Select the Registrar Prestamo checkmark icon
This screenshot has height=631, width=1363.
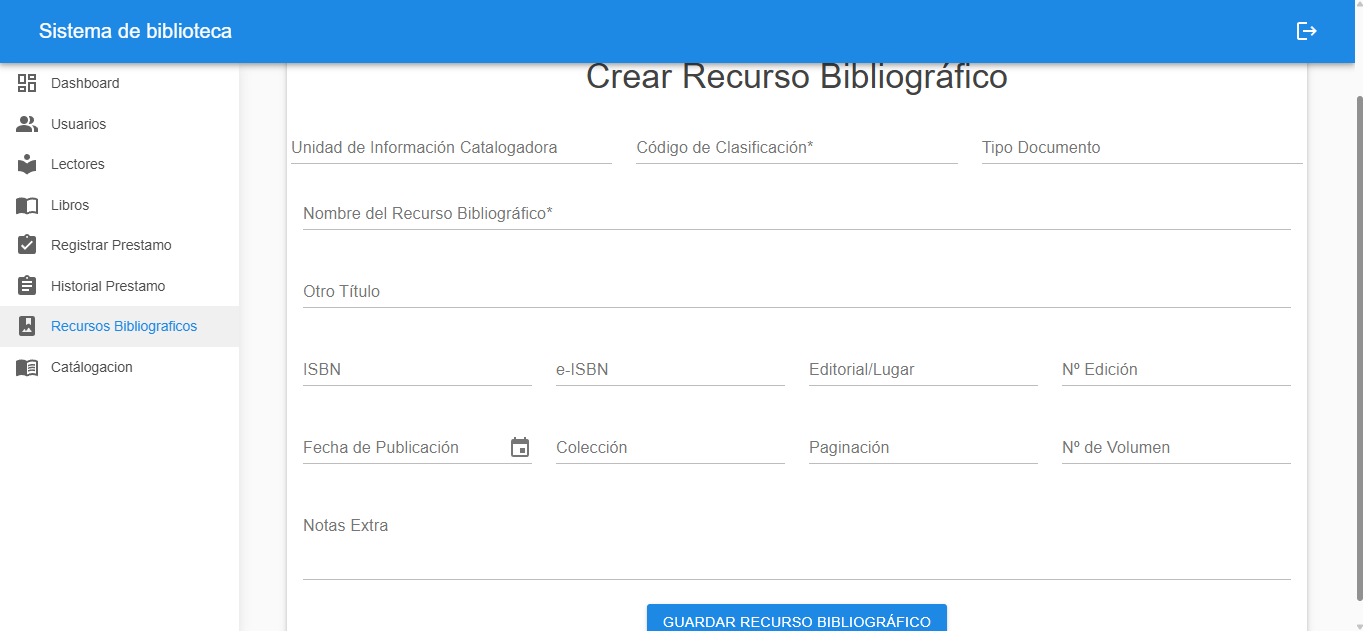(x=27, y=244)
